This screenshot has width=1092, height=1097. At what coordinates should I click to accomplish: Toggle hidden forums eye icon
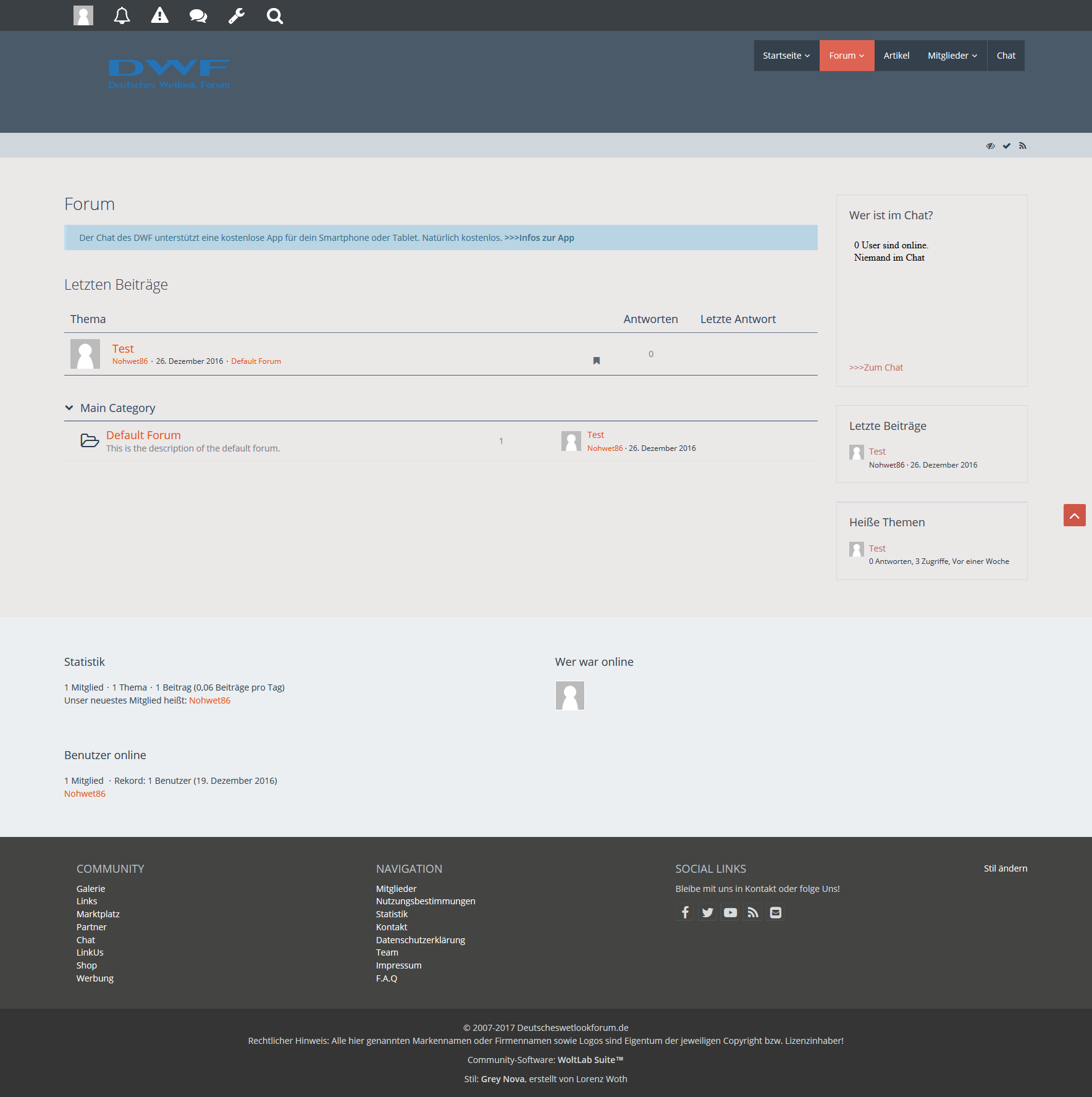click(x=991, y=146)
